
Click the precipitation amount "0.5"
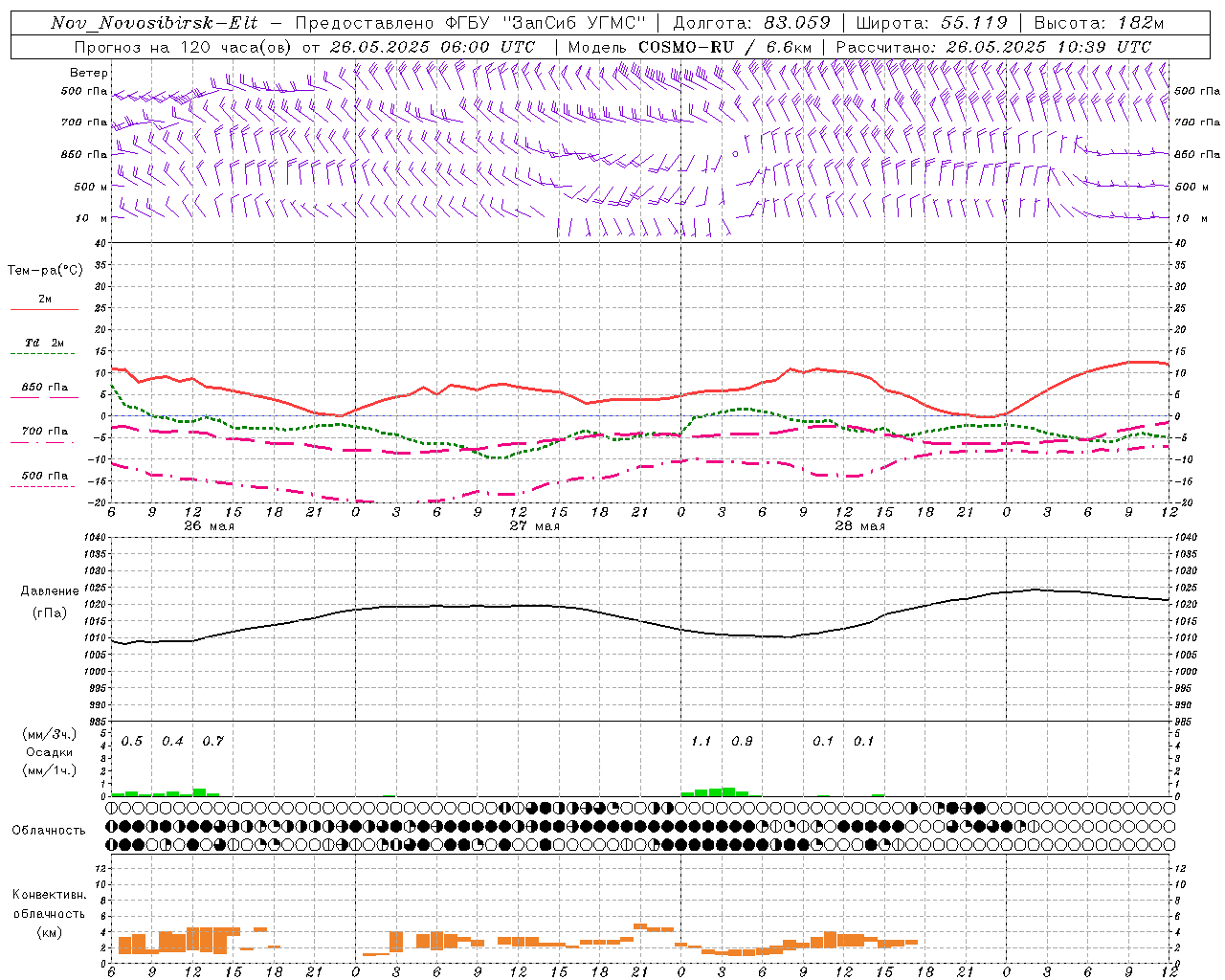click(x=132, y=742)
